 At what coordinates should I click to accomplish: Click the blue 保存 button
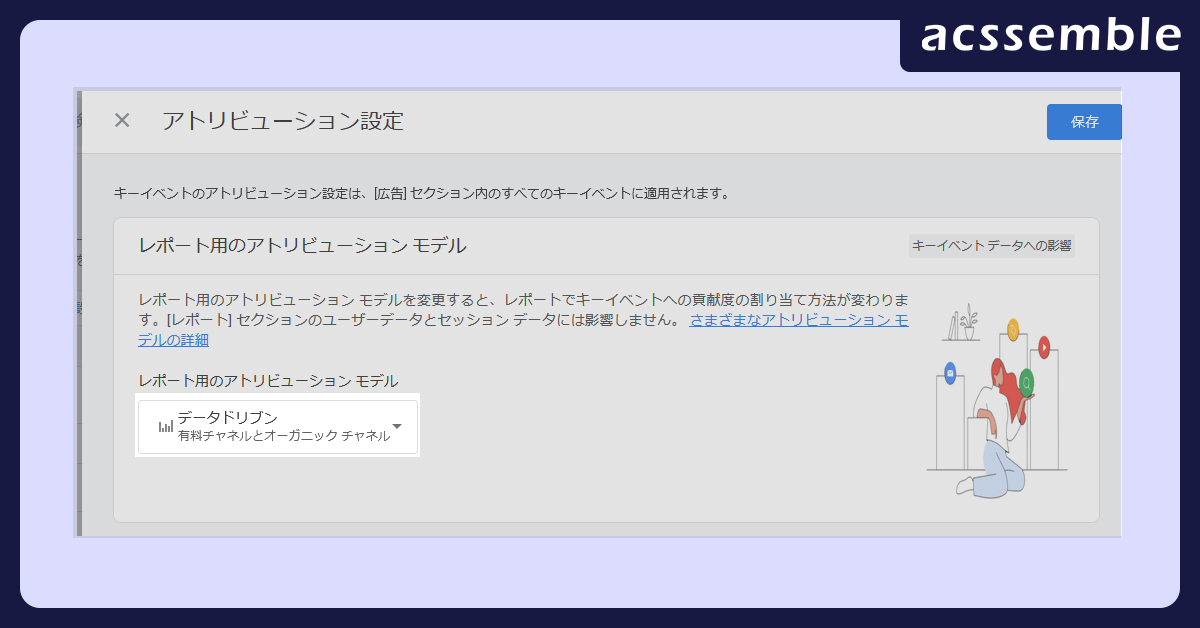[1084, 122]
